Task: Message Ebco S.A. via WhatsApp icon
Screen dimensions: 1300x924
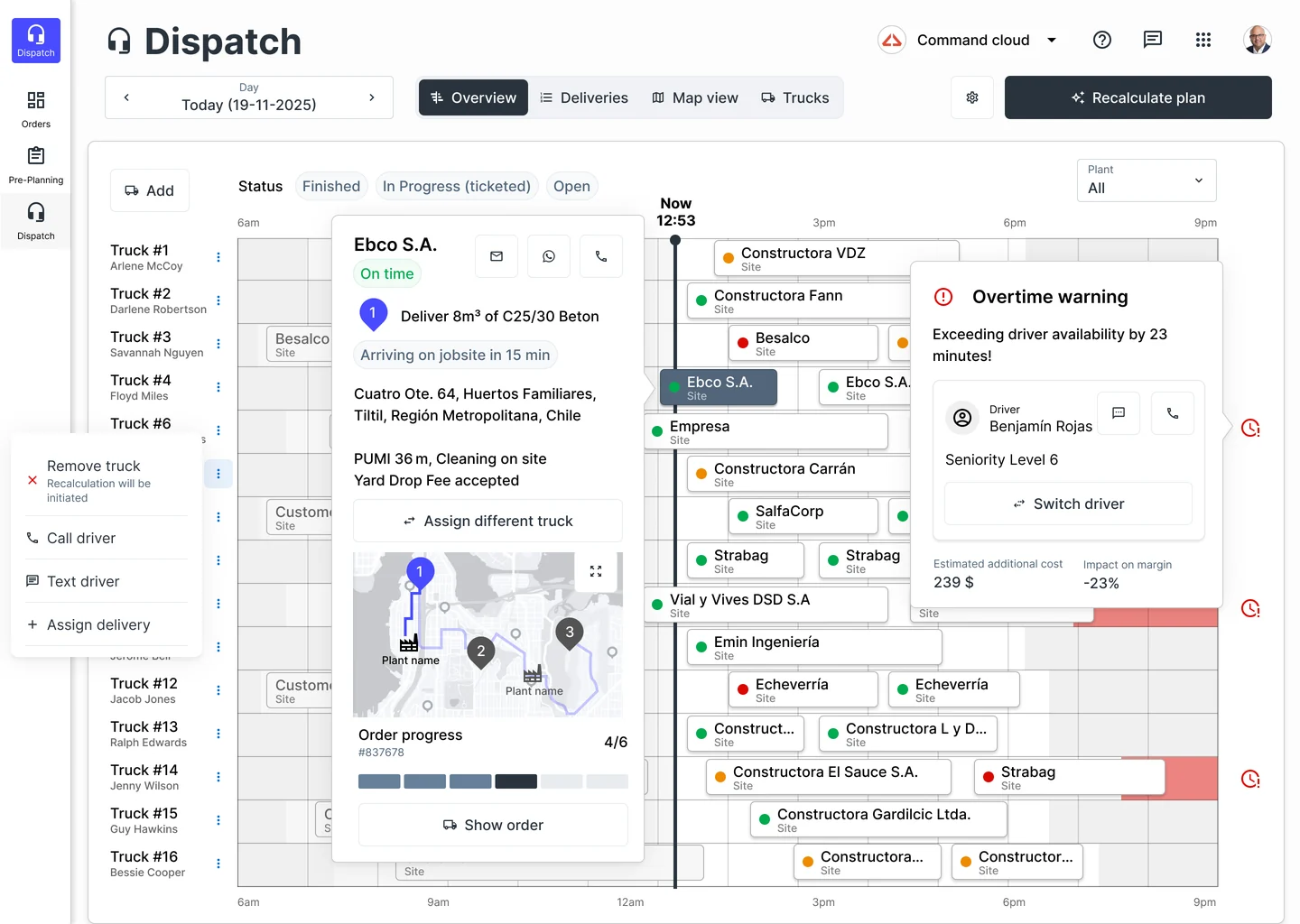Action: coord(549,256)
